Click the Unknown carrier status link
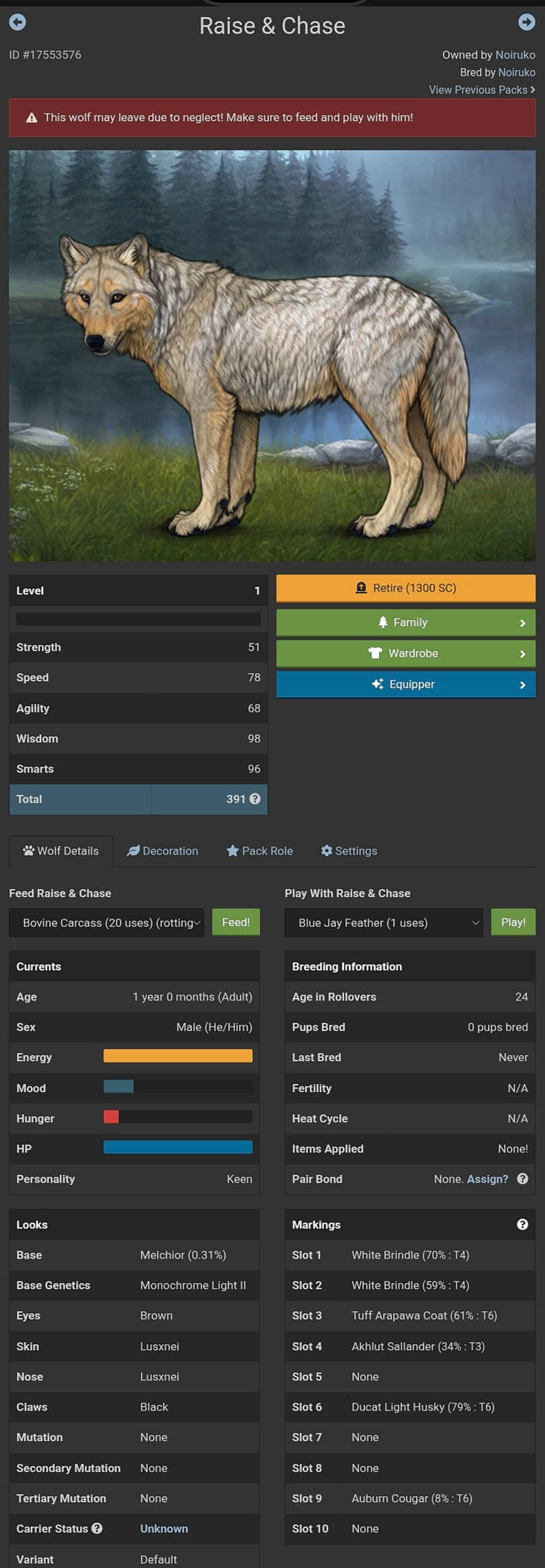 tap(164, 1528)
